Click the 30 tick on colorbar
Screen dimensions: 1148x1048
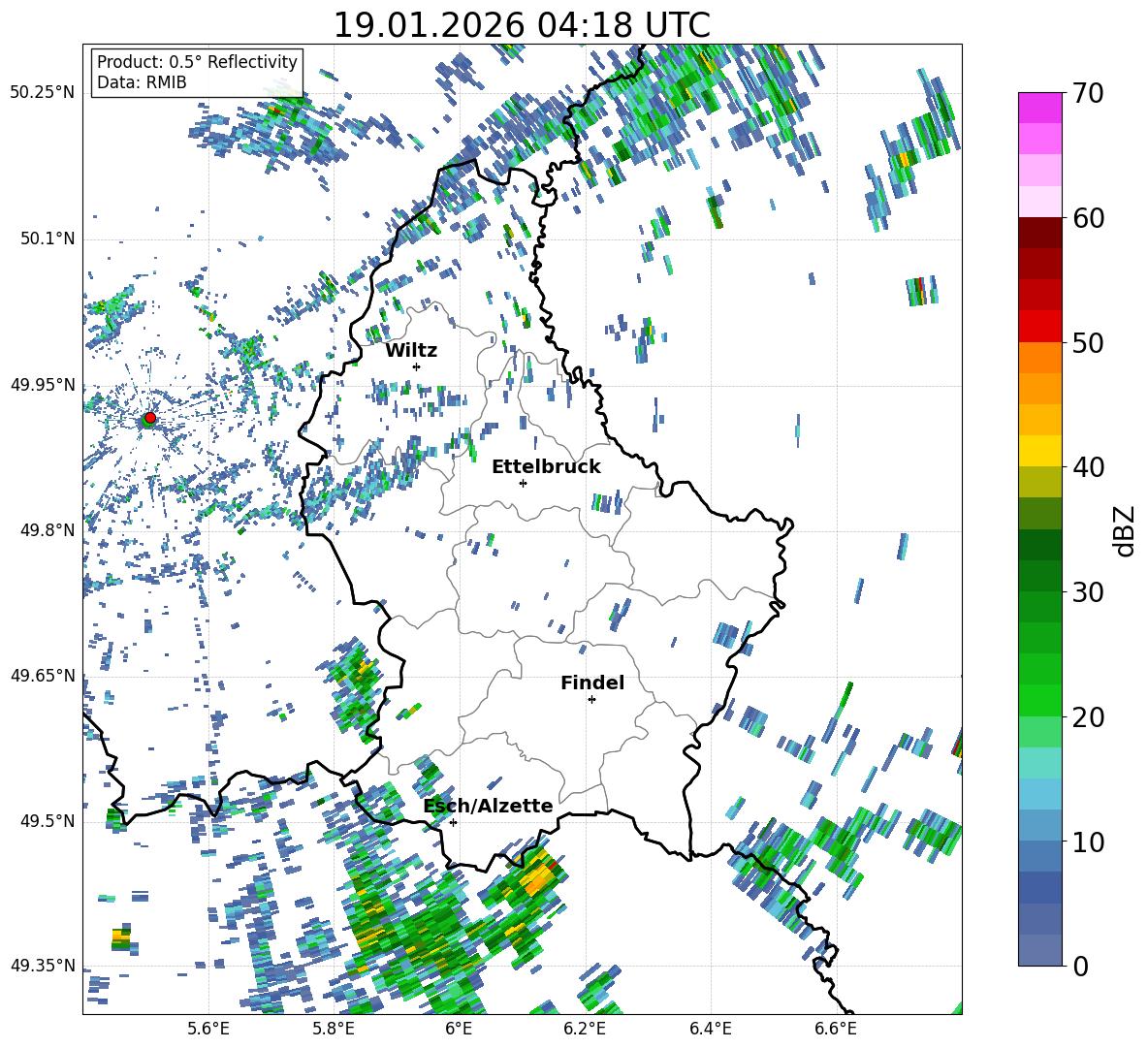click(1088, 592)
